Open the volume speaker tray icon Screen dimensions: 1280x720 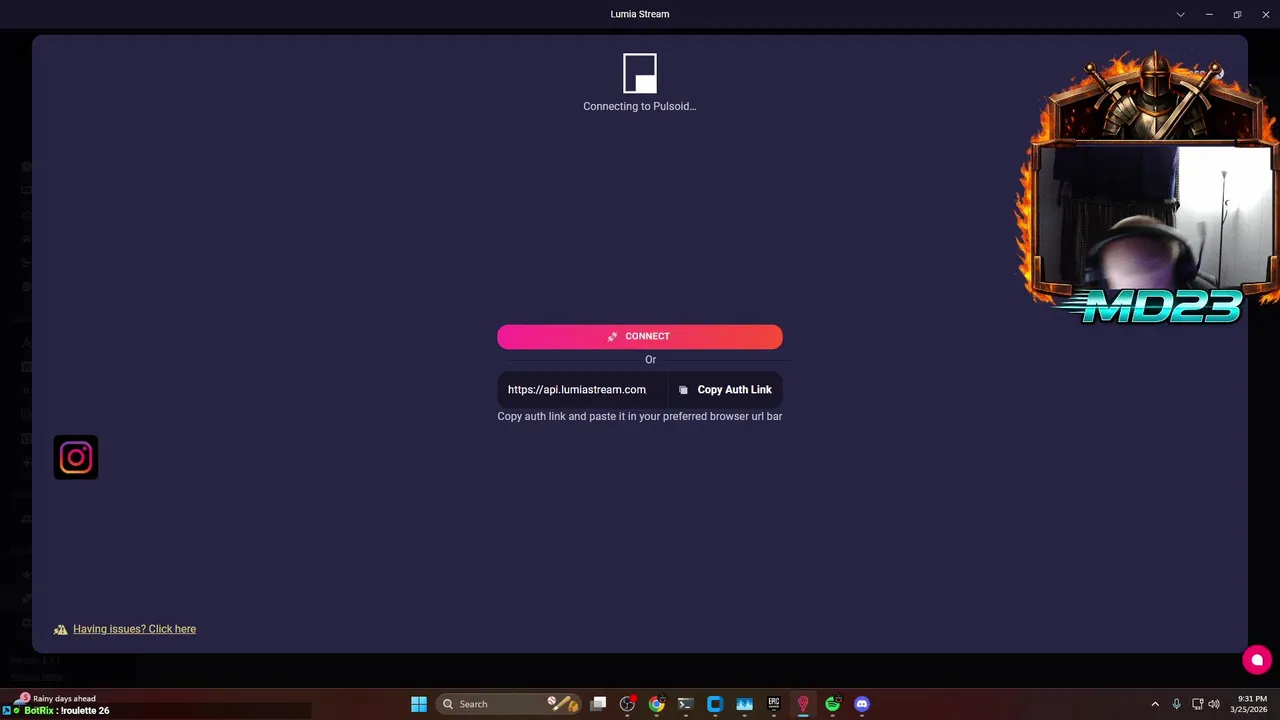point(1214,704)
